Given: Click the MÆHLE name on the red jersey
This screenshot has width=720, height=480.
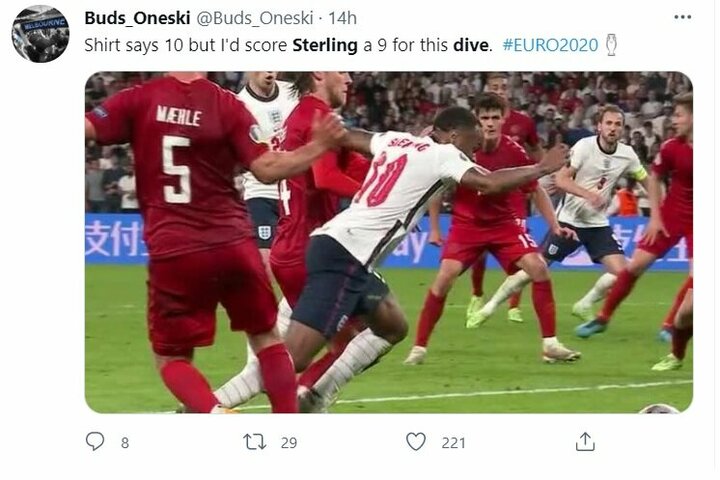Looking at the screenshot, I should tap(179, 116).
